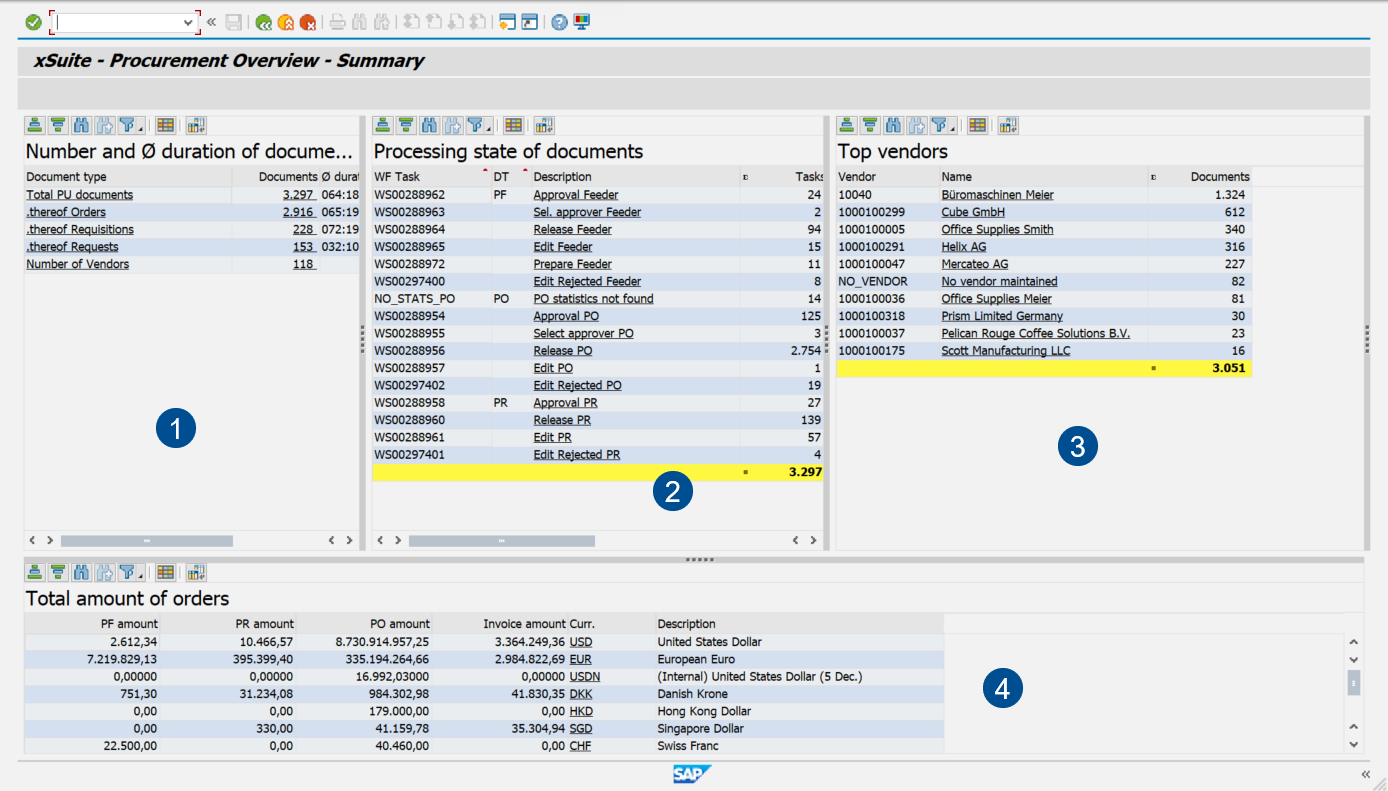Screen dimensions: 1388x791
Task: Click the Find Next icon in the vendors panel
Action: point(917,125)
